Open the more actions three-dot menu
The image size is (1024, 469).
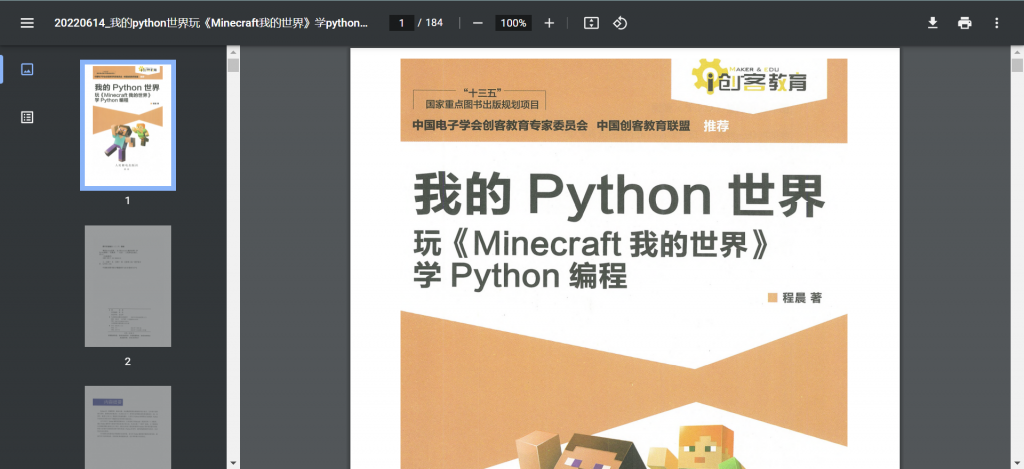[x=997, y=23]
